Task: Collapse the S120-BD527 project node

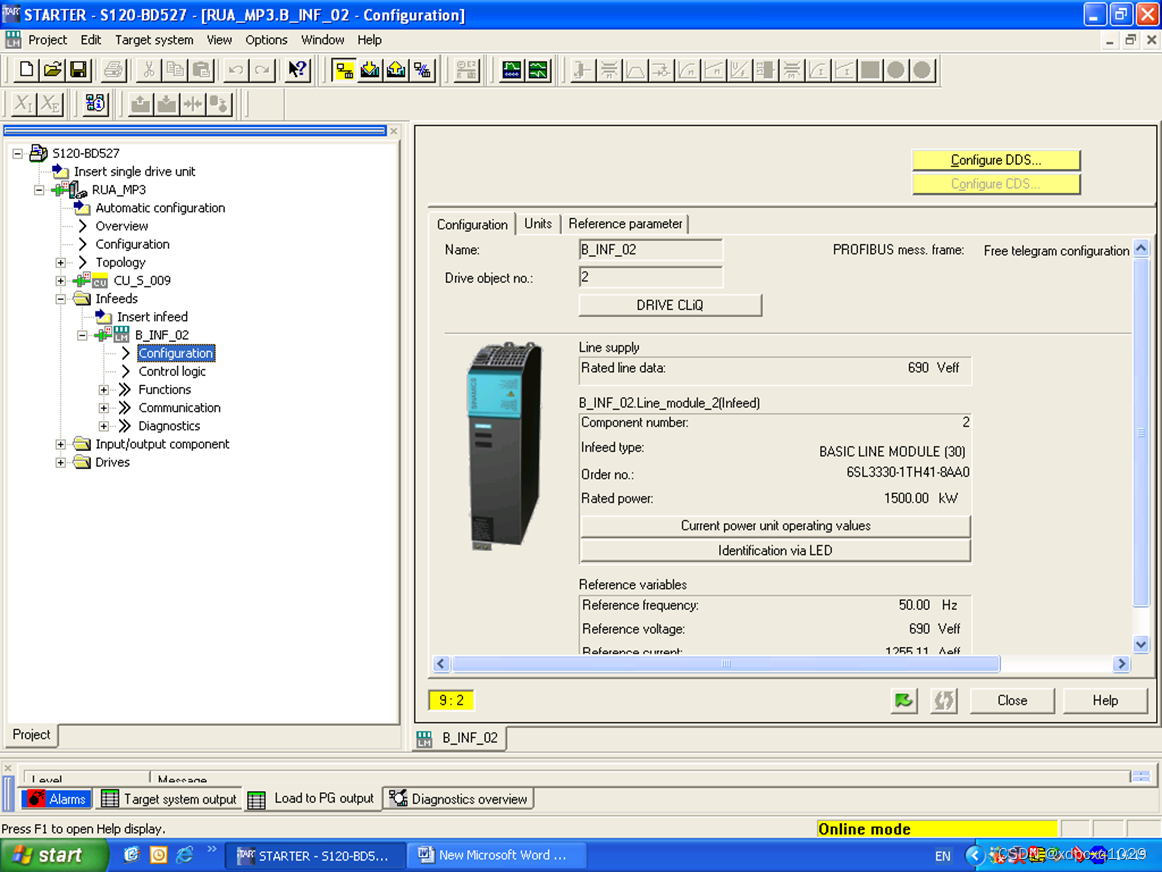Action: (17, 153)
